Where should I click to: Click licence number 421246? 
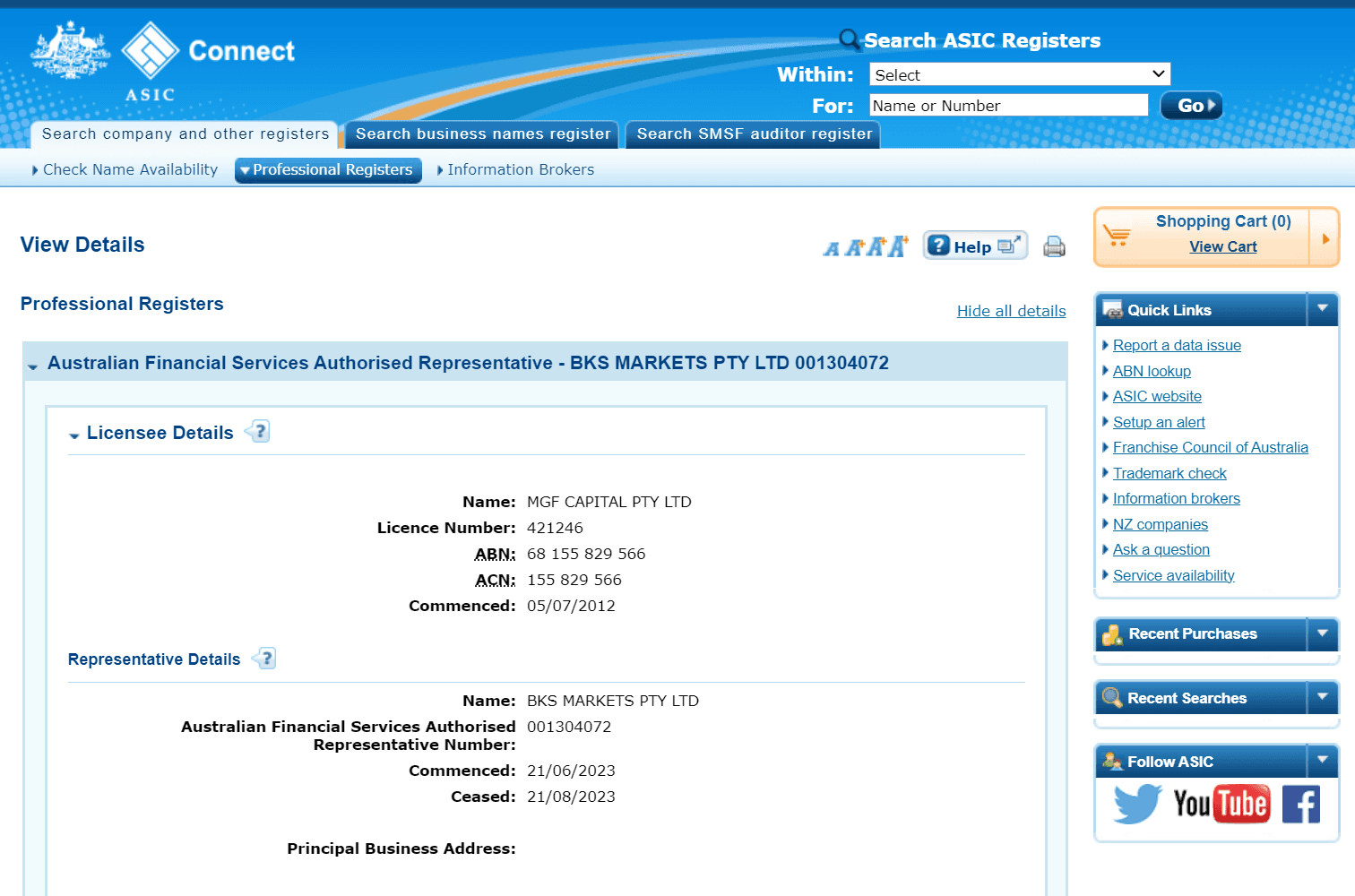point(555,528)
